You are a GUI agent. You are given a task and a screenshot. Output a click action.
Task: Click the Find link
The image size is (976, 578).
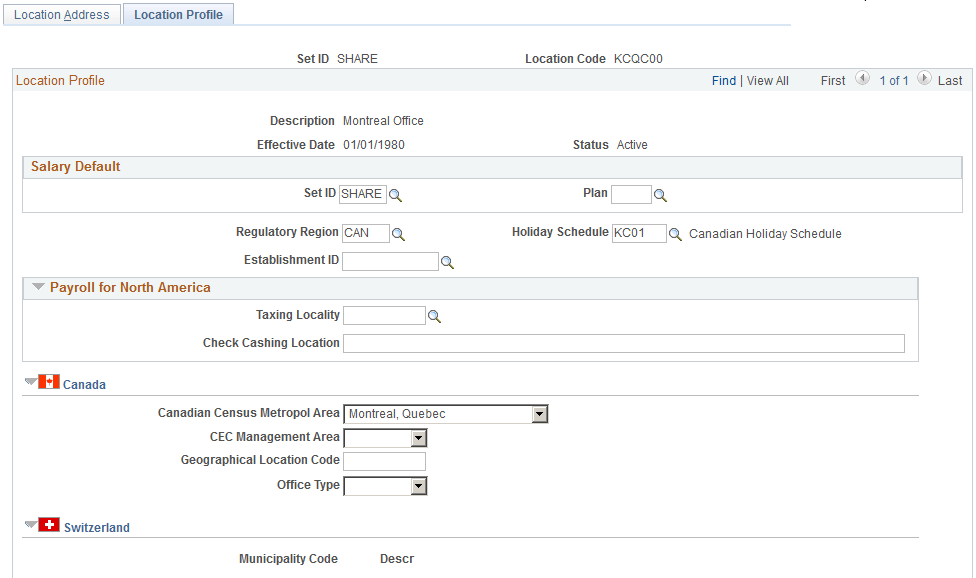(724, 81)
